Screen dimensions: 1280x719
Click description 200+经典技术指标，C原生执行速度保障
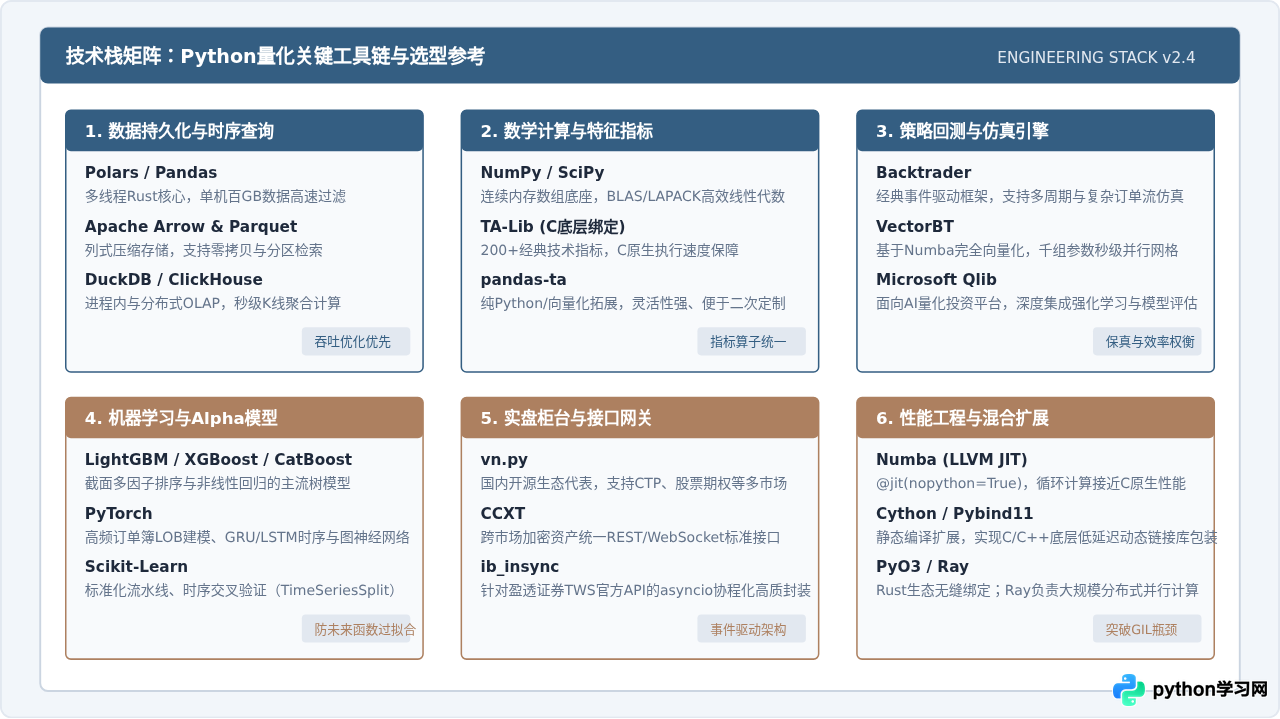coord(610,250)
